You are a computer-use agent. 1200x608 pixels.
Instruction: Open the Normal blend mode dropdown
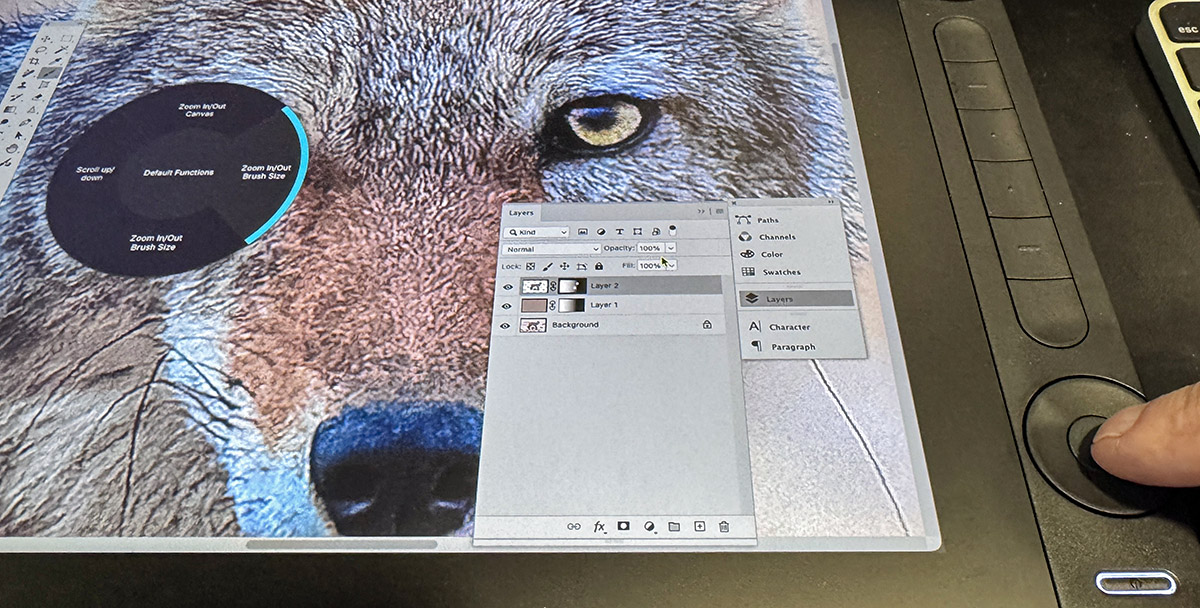click(x=548, y=249)
